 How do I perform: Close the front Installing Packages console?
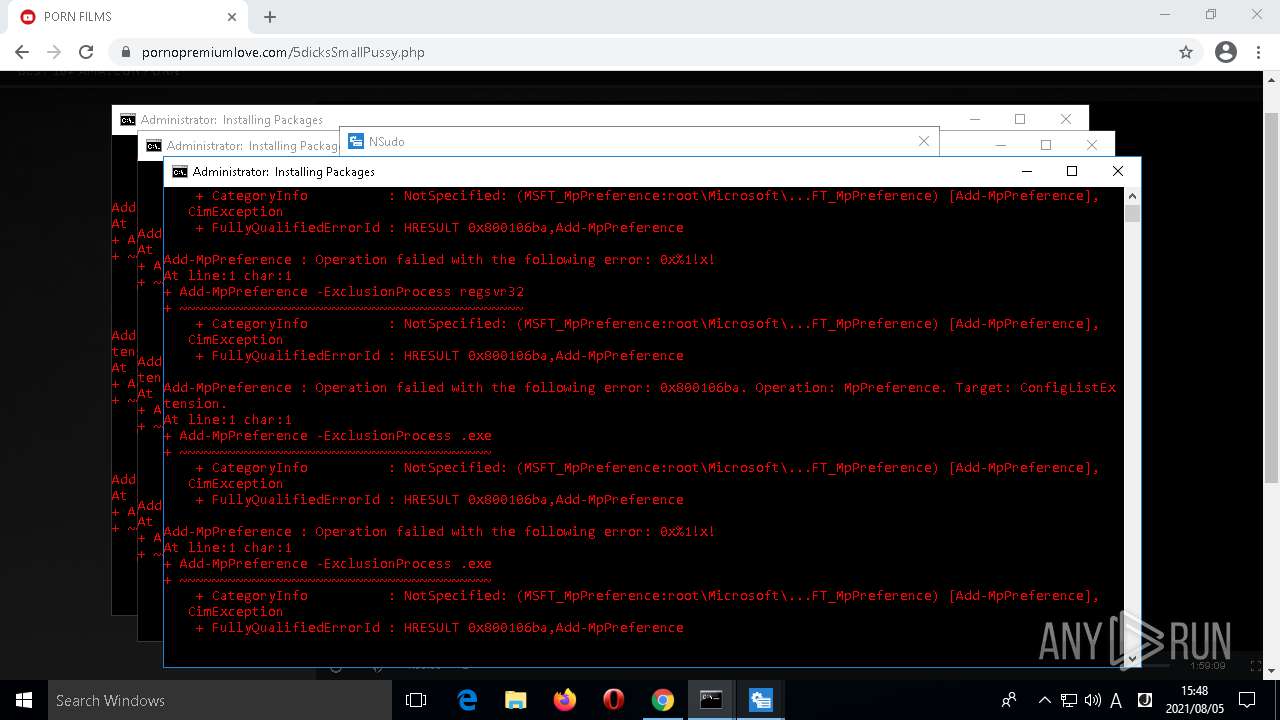tap(1118, 171)
